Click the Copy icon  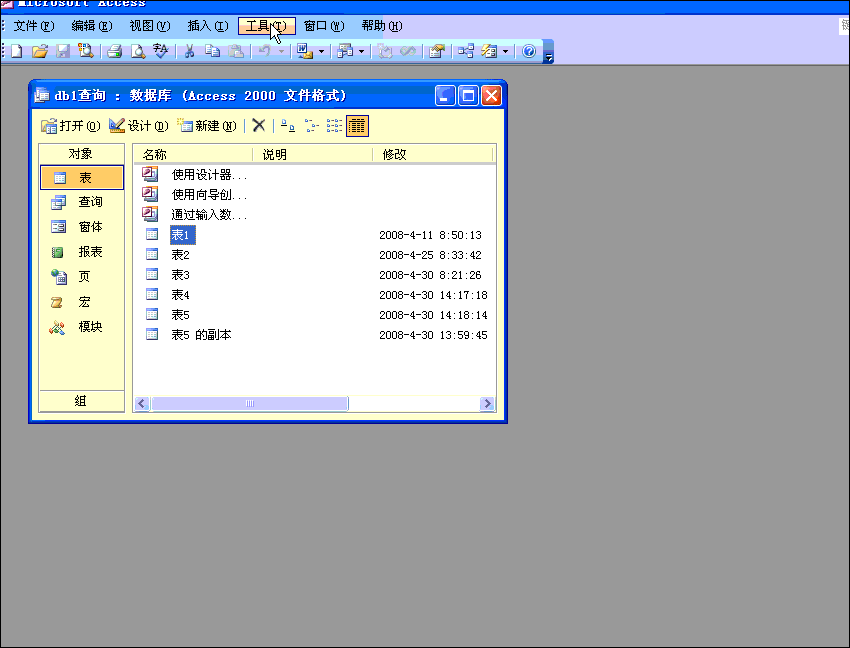[212, 52]
